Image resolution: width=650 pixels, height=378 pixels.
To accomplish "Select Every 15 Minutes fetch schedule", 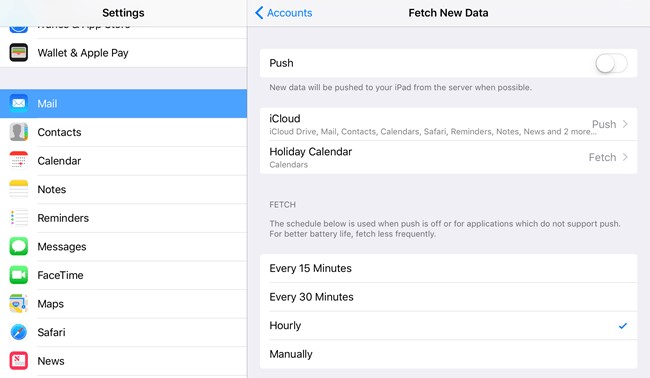I will pyautogui.click(x=449, y=269).
